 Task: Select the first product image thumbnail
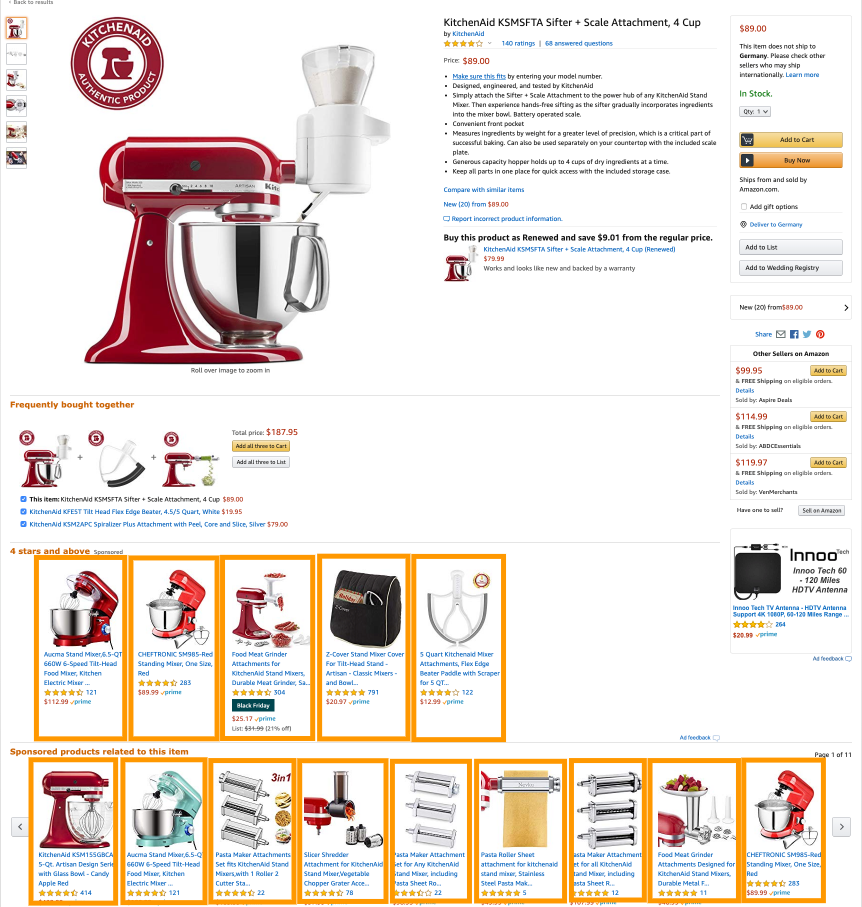point(16,28)
